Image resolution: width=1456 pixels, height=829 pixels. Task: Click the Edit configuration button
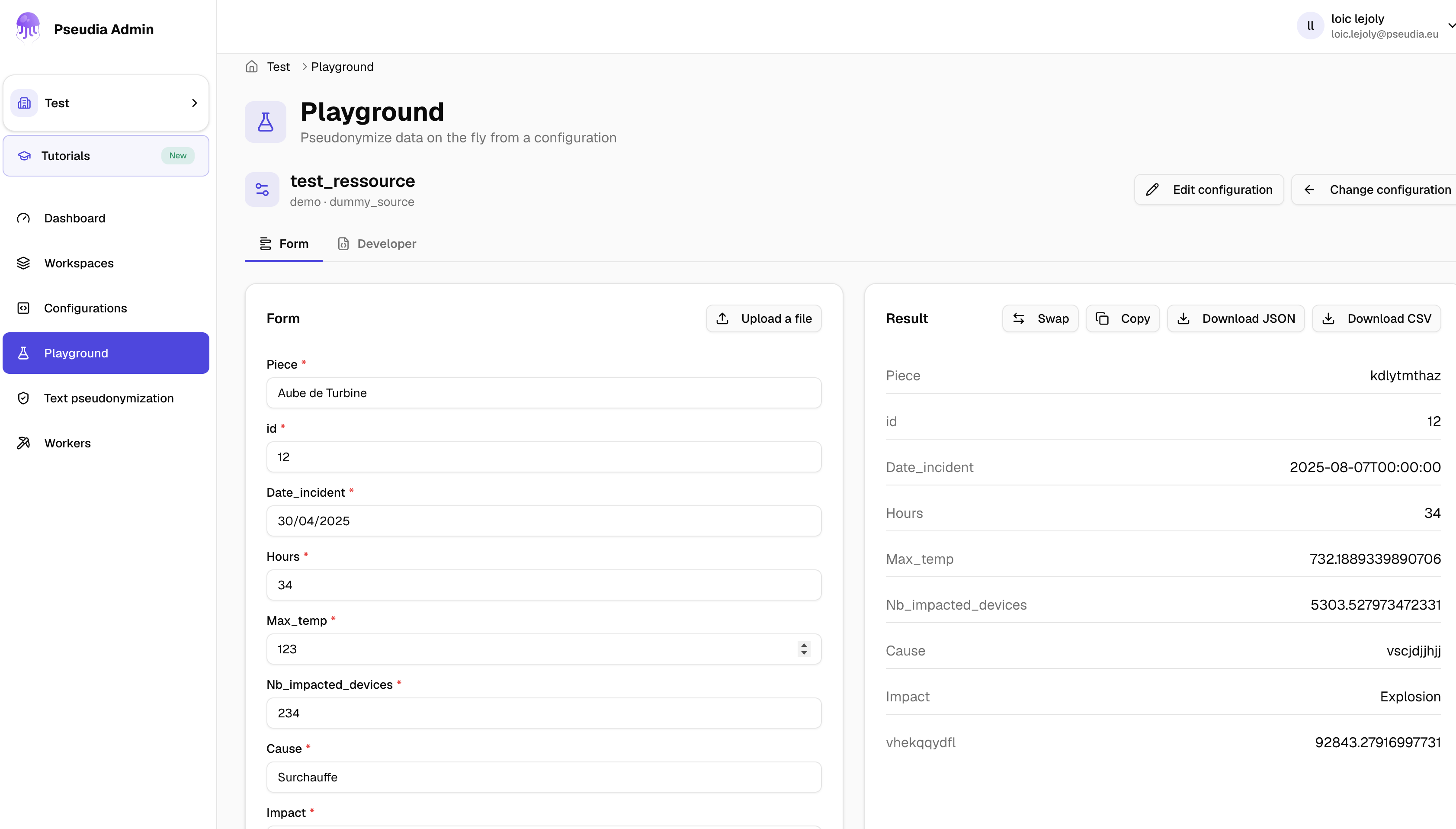[x=1209, y=190]
